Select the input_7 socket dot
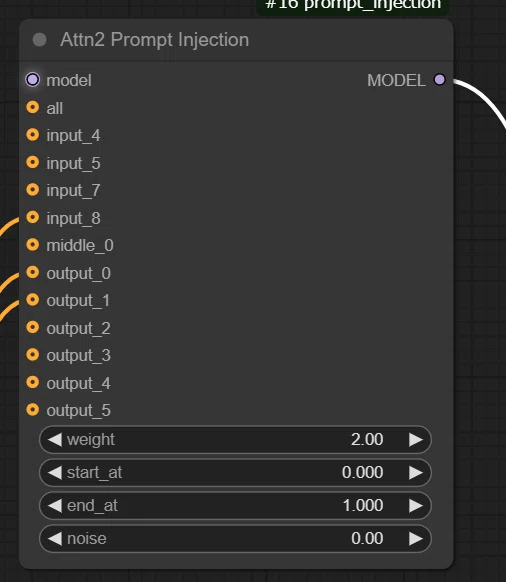506x582 pixels. coord(33,190)
